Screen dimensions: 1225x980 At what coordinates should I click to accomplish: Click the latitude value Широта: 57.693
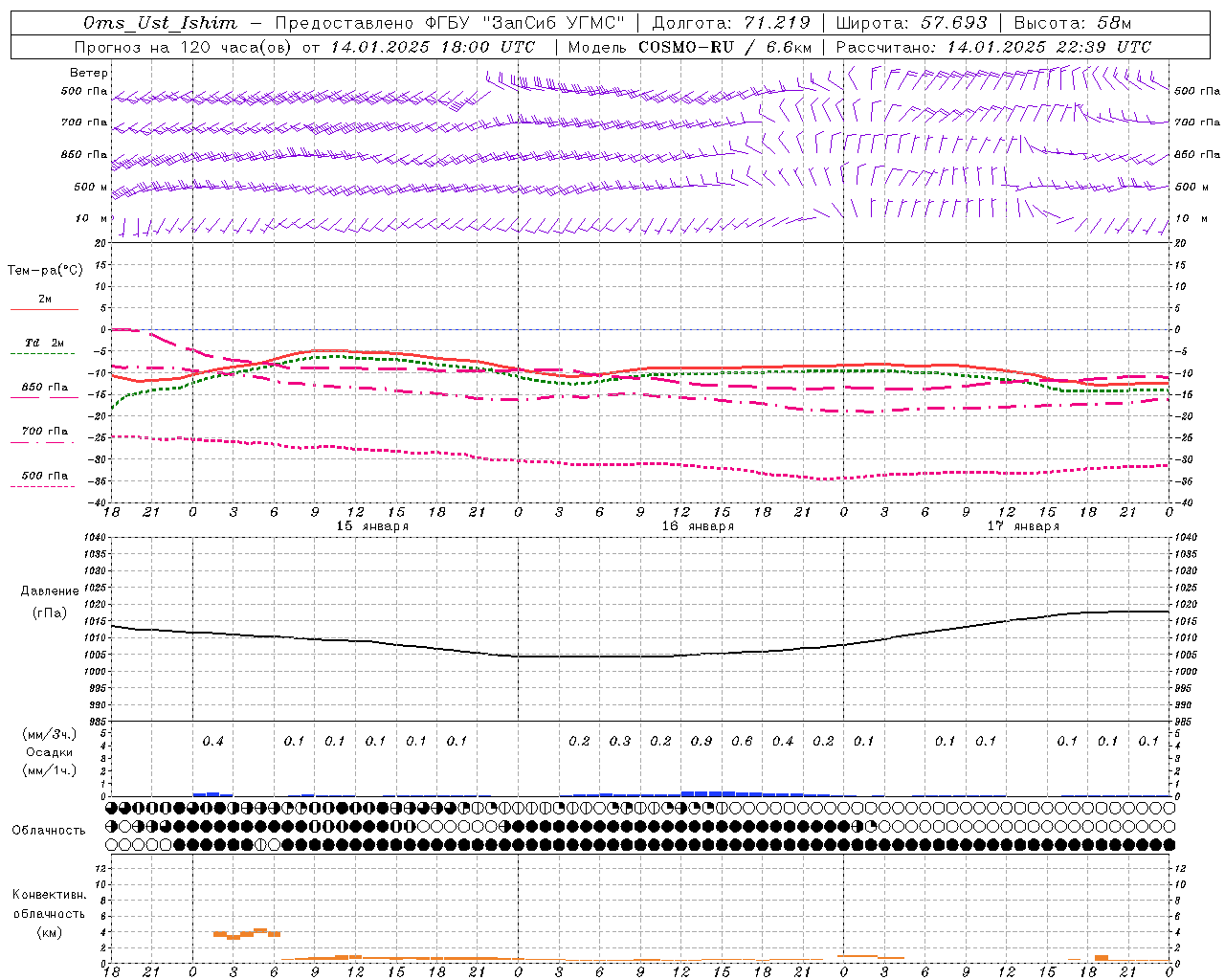911,23
